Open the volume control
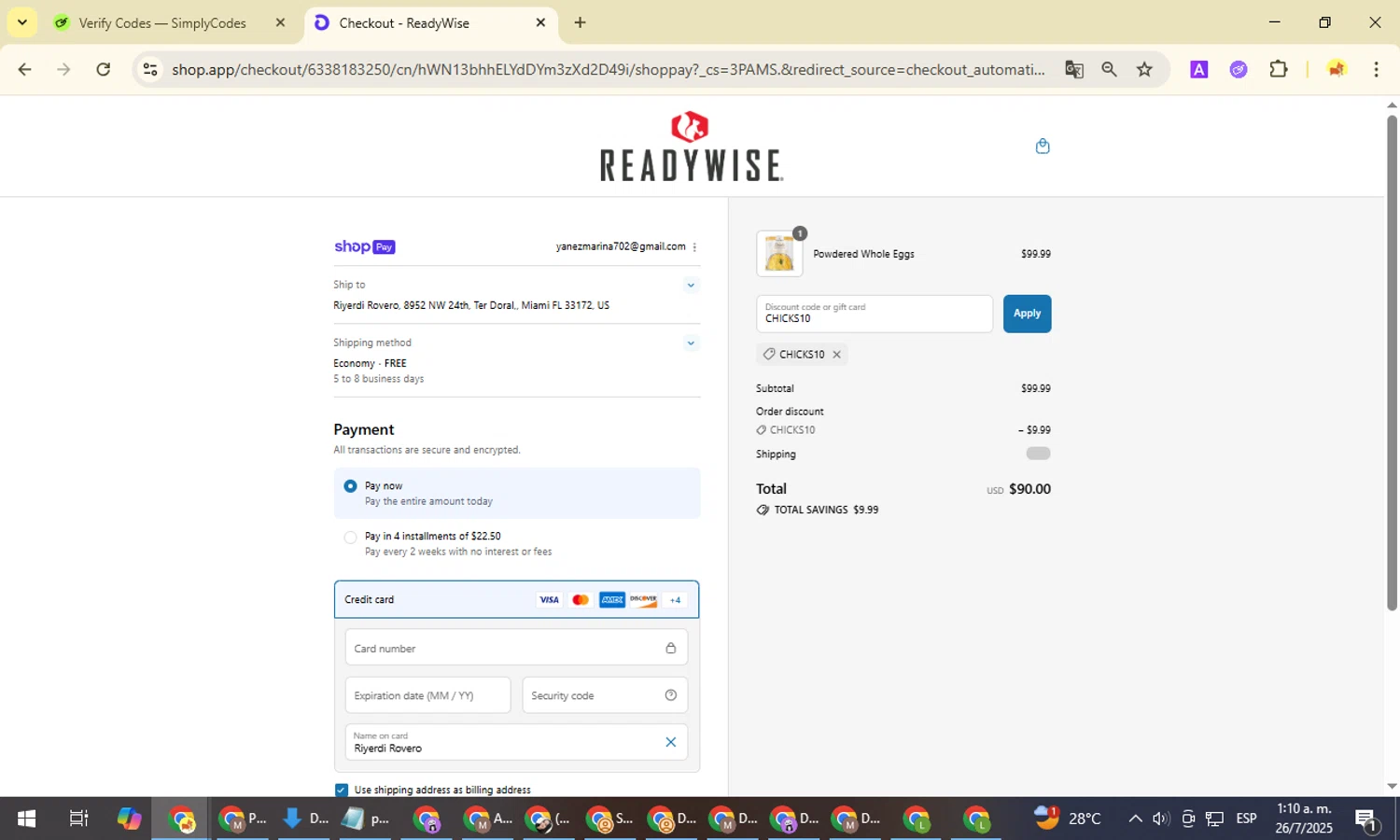Screen dimensions: 1400x840 (1161, 819)
